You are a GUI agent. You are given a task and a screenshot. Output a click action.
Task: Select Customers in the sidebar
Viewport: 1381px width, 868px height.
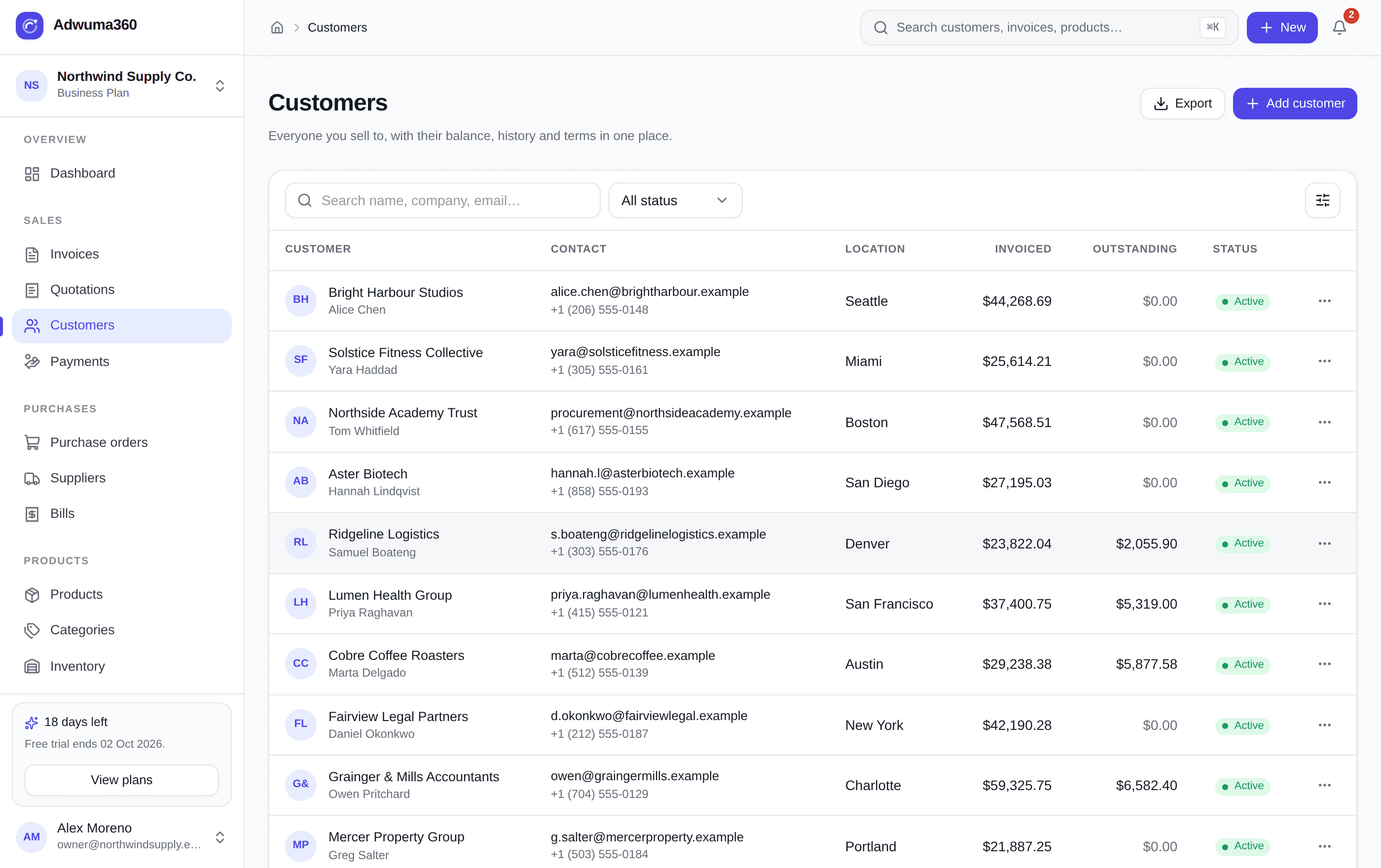[122, 325]
